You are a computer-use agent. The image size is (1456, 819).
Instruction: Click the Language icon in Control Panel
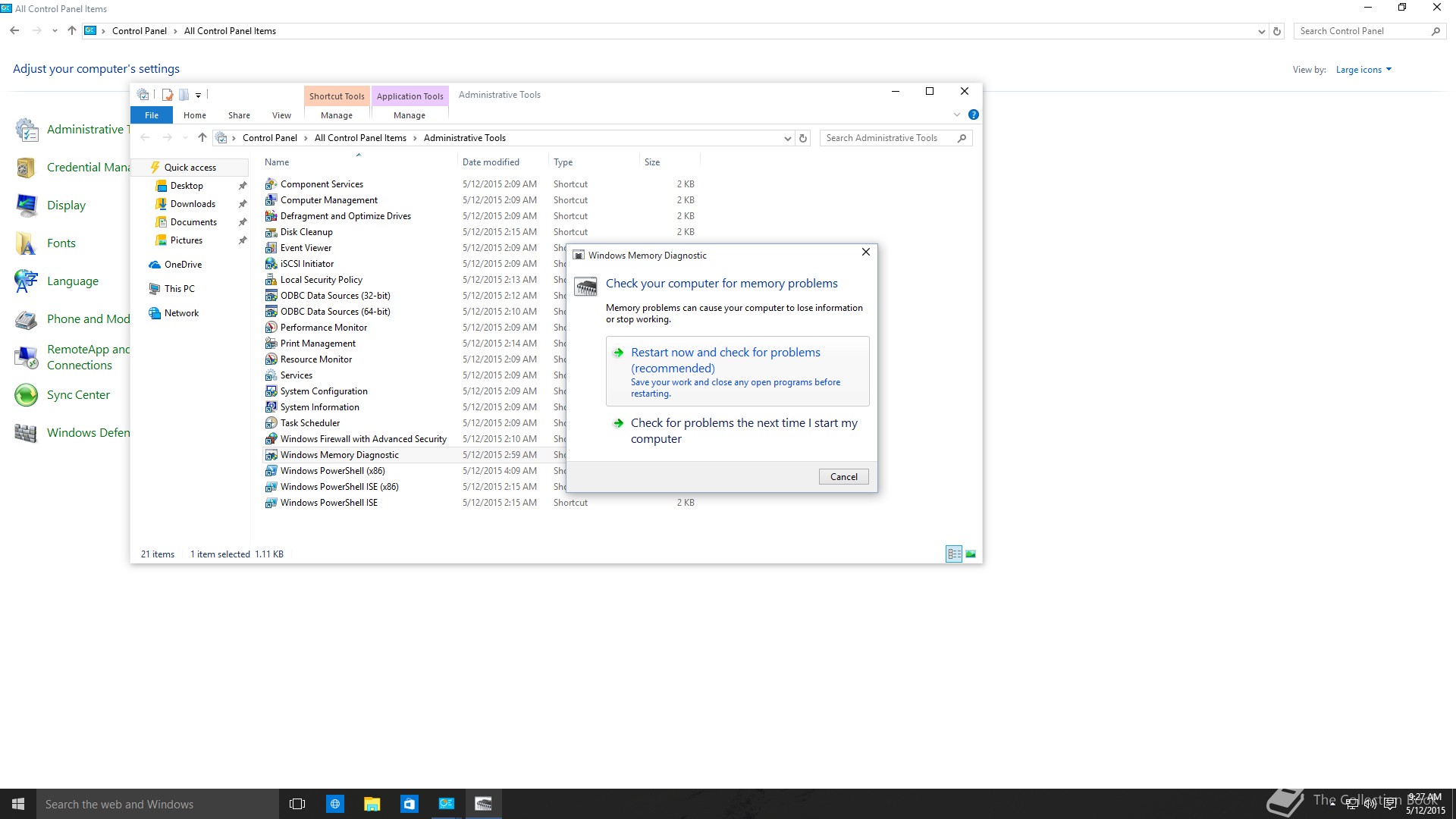(27, 281)
